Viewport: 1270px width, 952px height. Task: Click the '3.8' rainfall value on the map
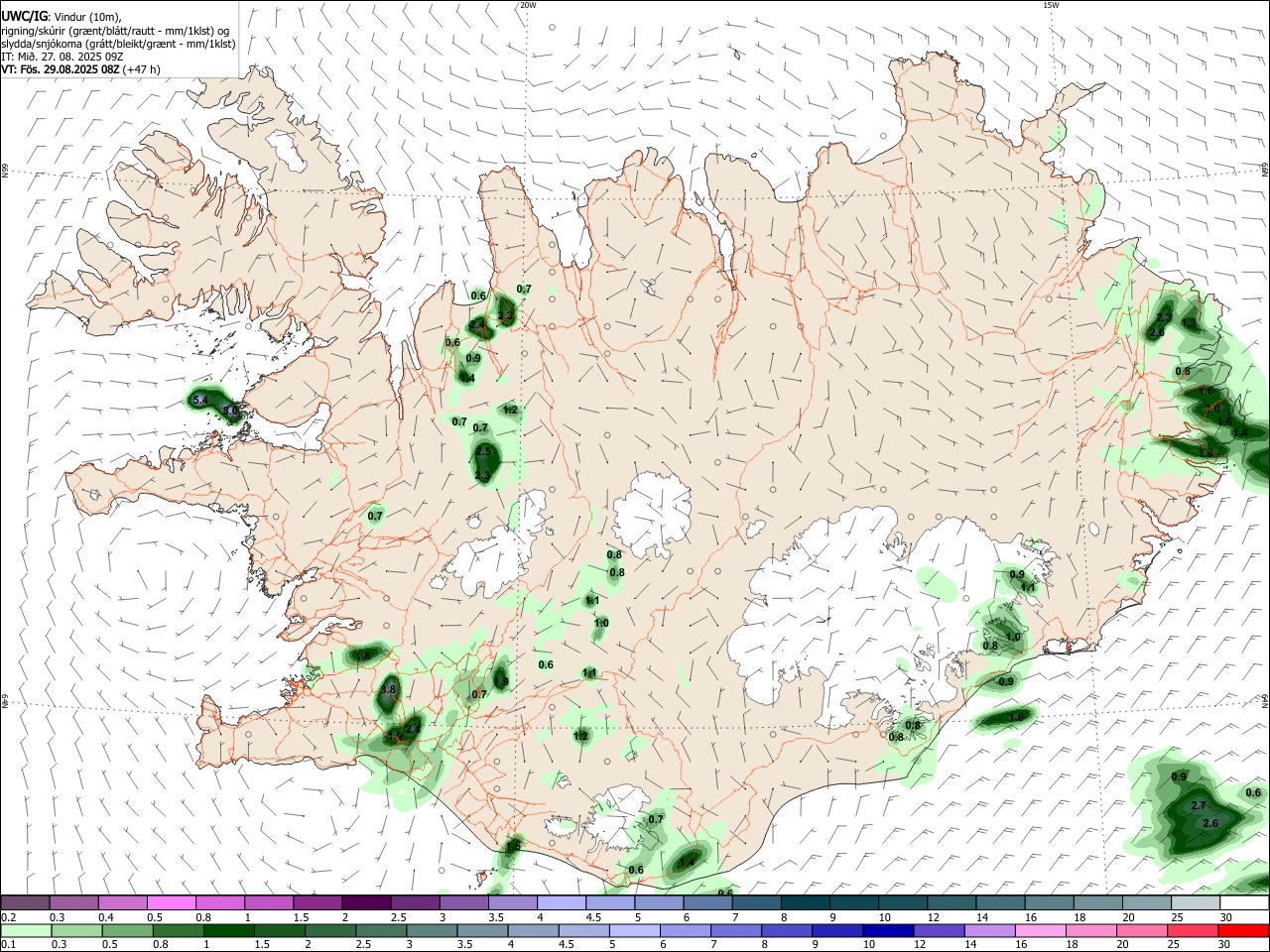388,689
